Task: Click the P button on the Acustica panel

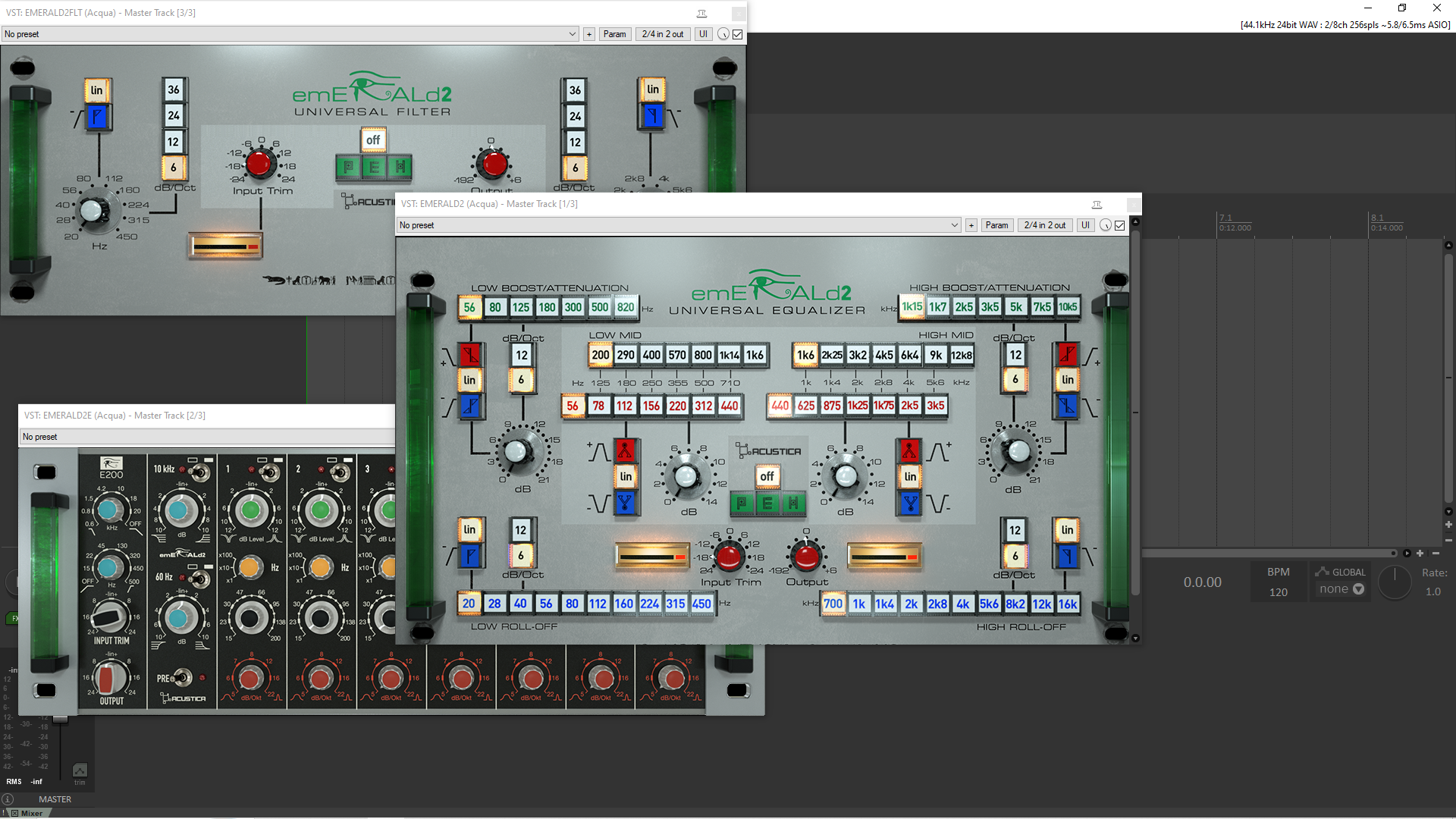Action: [741, 503]
